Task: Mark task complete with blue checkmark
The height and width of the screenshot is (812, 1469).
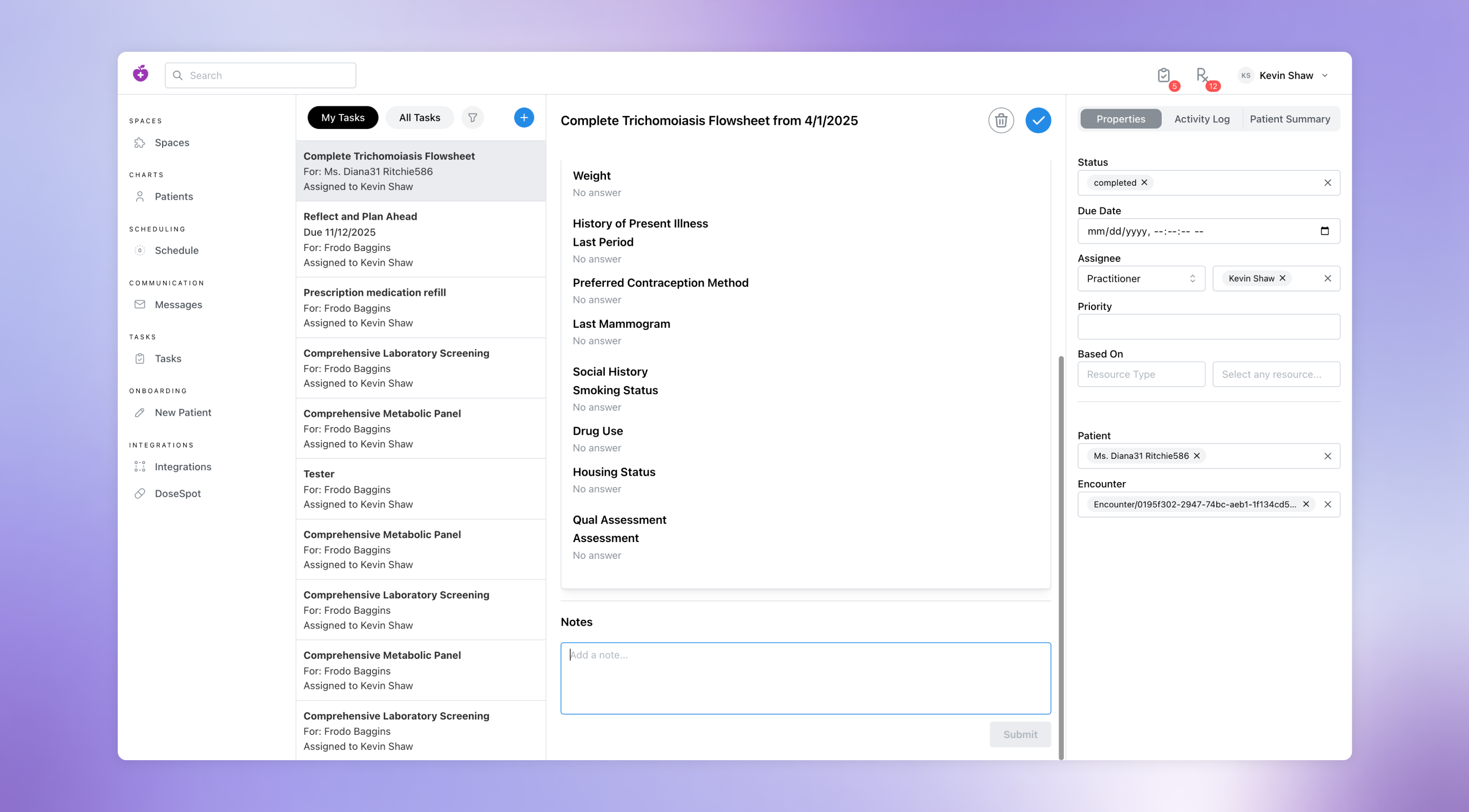Action: click(1039, 120)
